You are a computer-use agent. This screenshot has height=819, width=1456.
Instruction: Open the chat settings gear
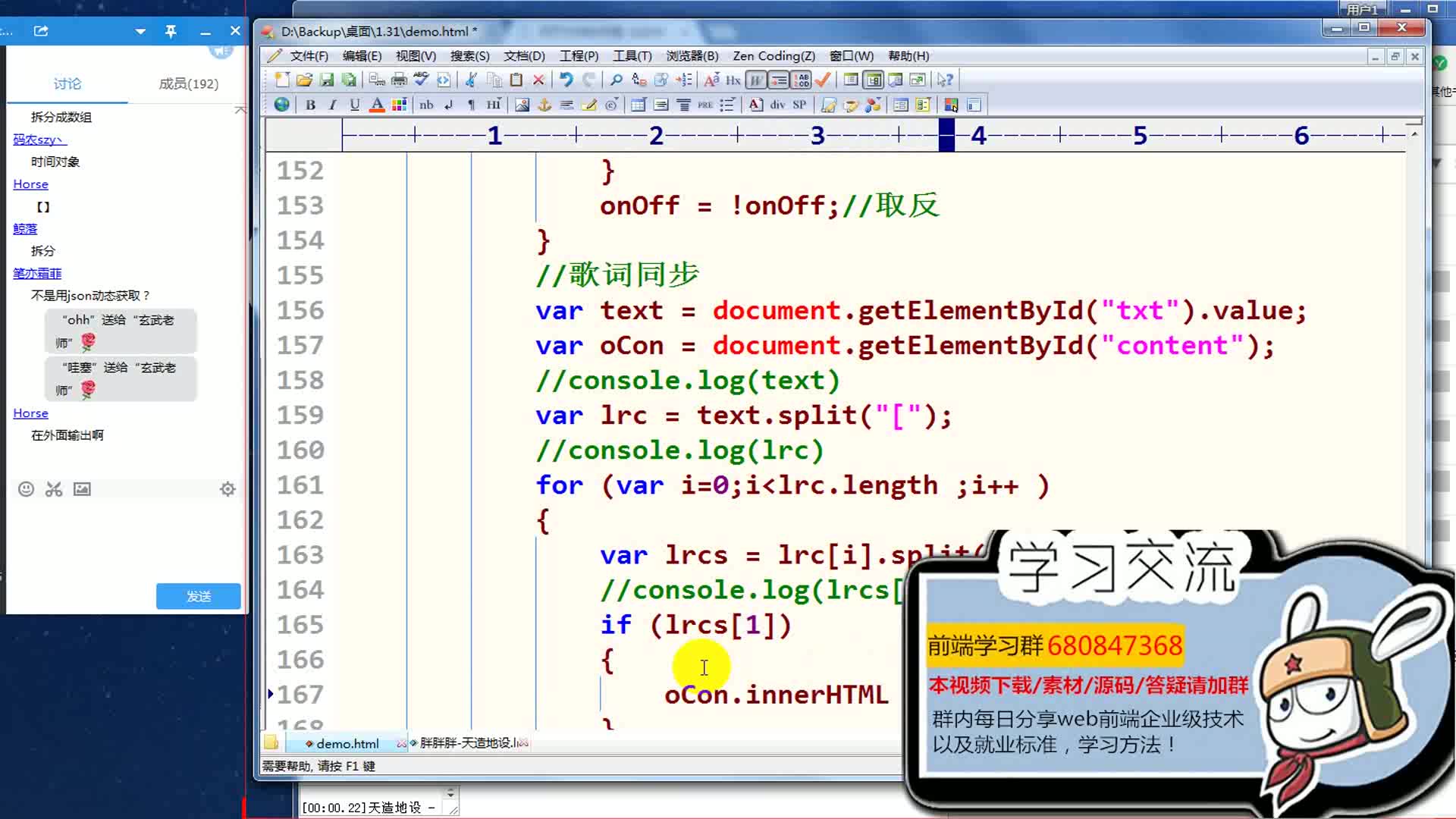(227, 489)
